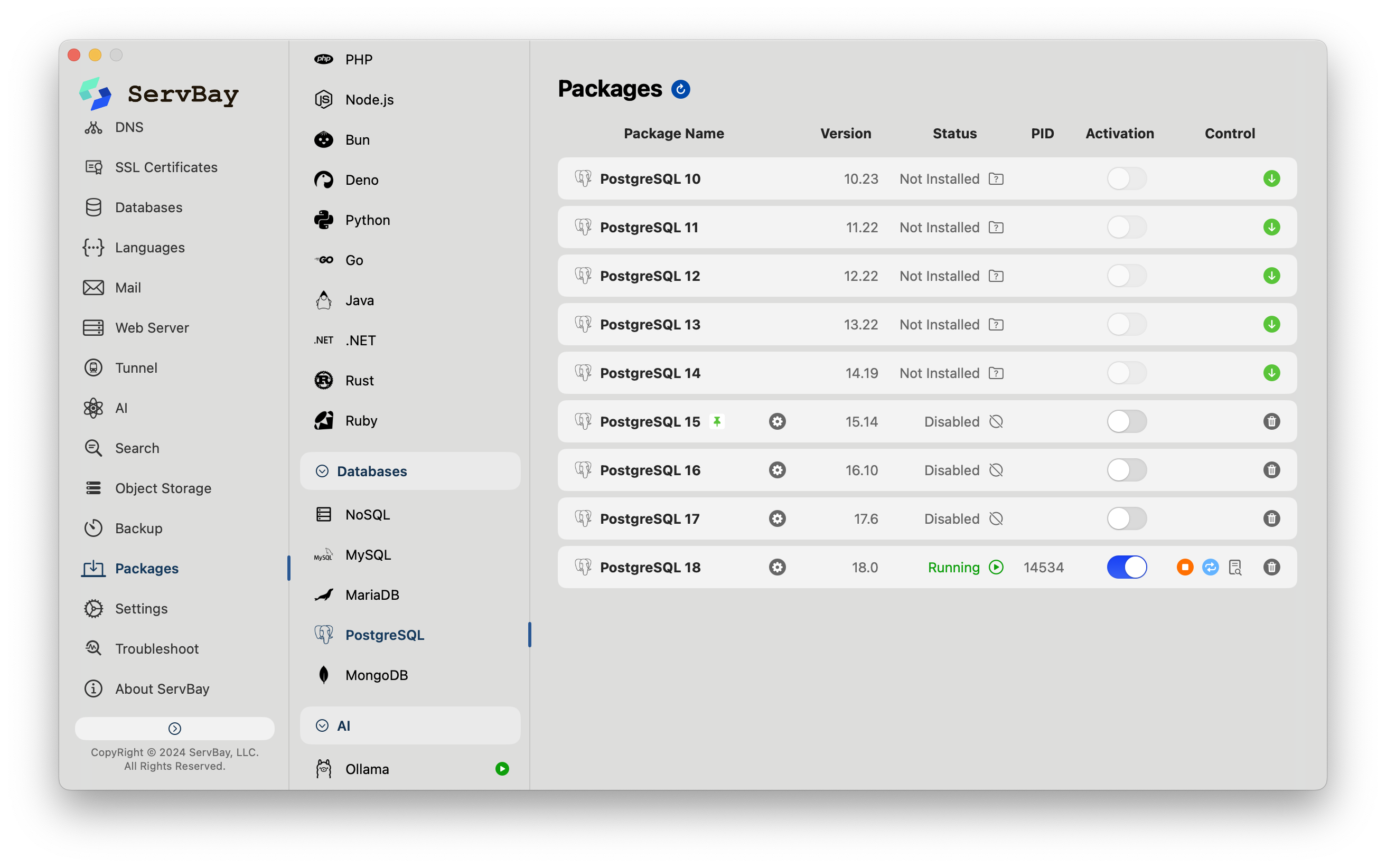1386x868 pixels.
Task: Click the green pin icon next to PostgreSQL 15
Action: [x=717, y=421]
